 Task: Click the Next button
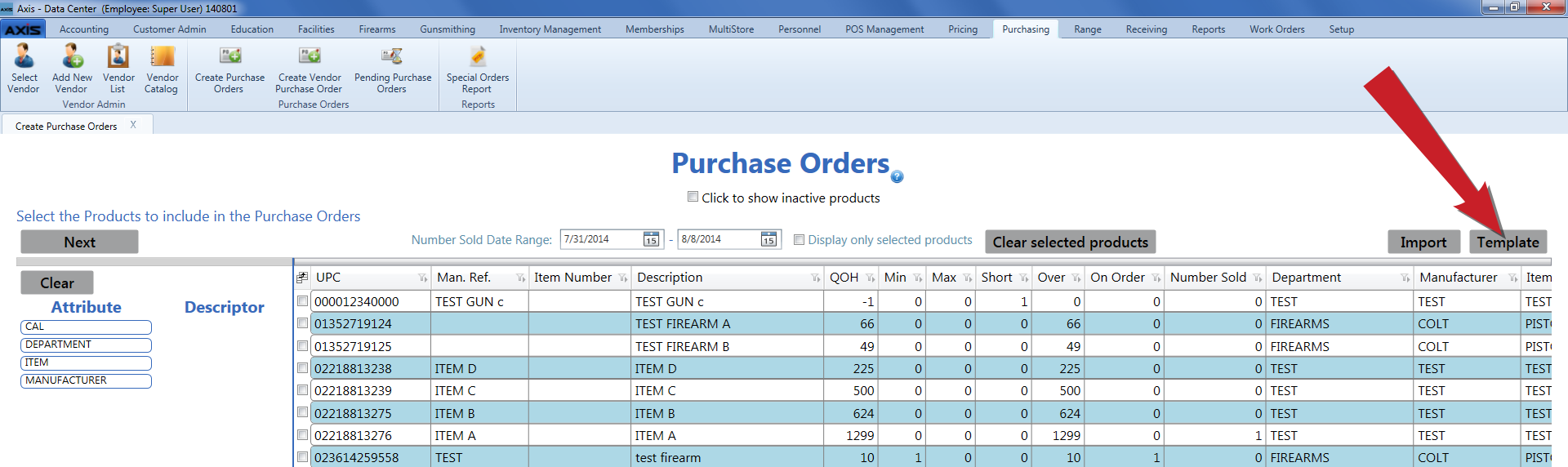79,242
